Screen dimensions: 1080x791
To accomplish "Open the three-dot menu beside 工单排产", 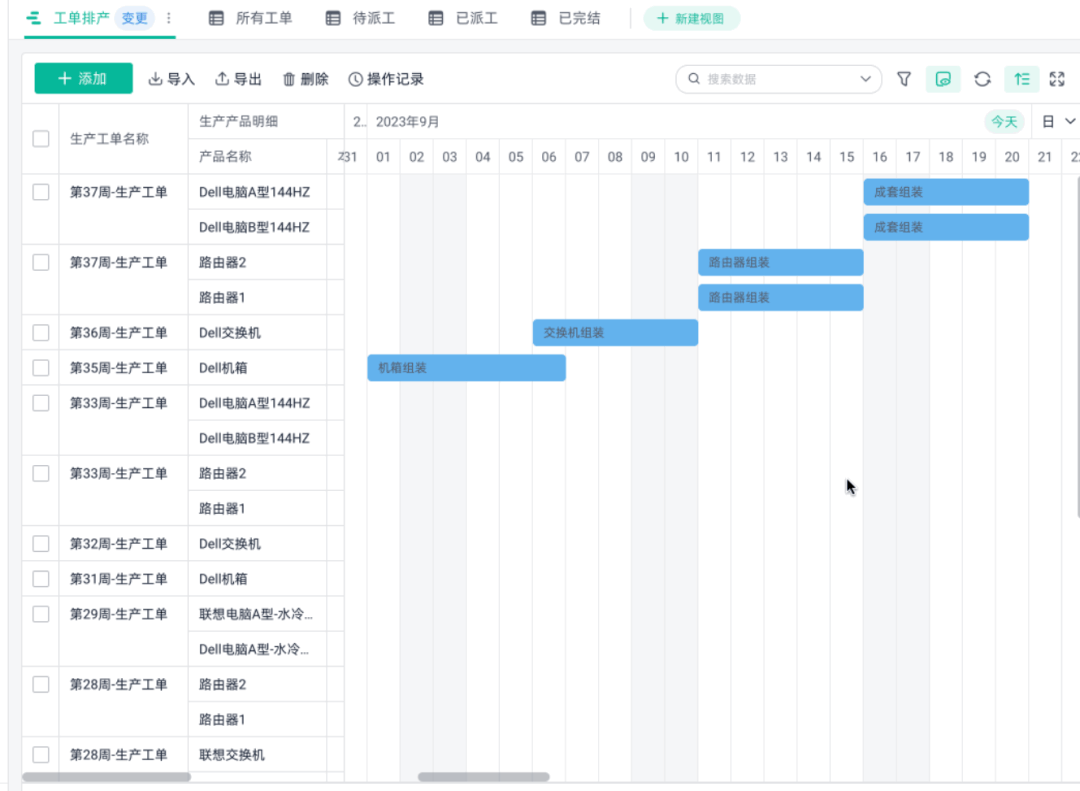I will (168, 18).
